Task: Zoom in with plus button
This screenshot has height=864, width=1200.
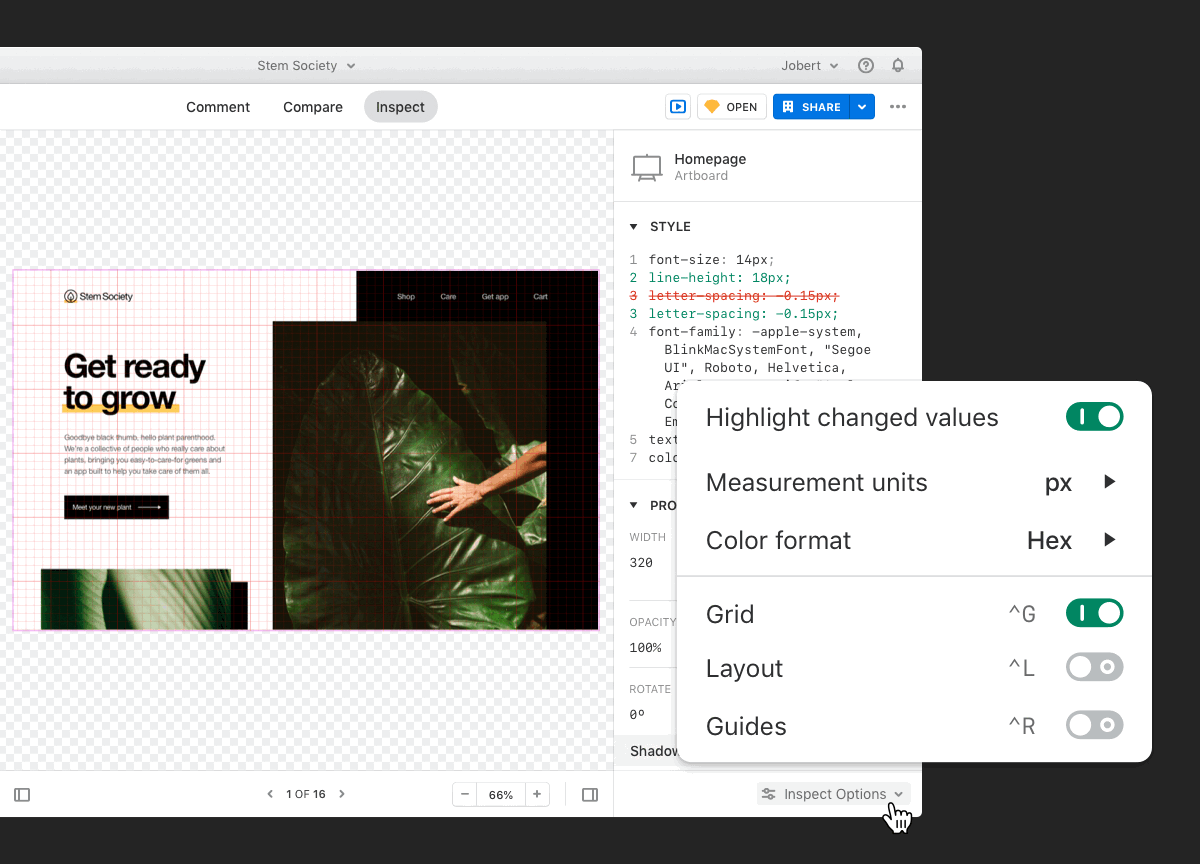Action: pos(537,795)
